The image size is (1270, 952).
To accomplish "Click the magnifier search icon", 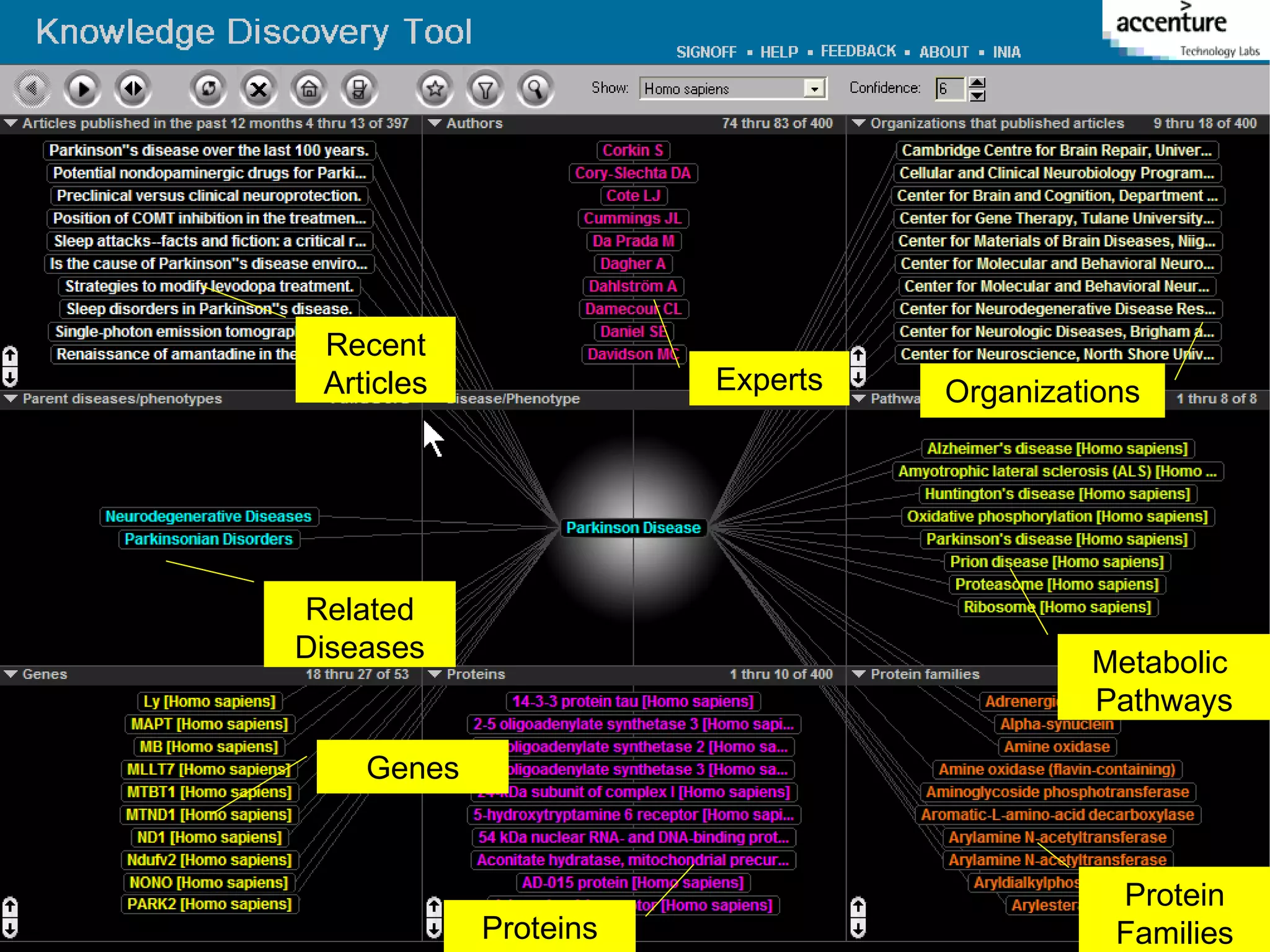I will click(535, 89).
